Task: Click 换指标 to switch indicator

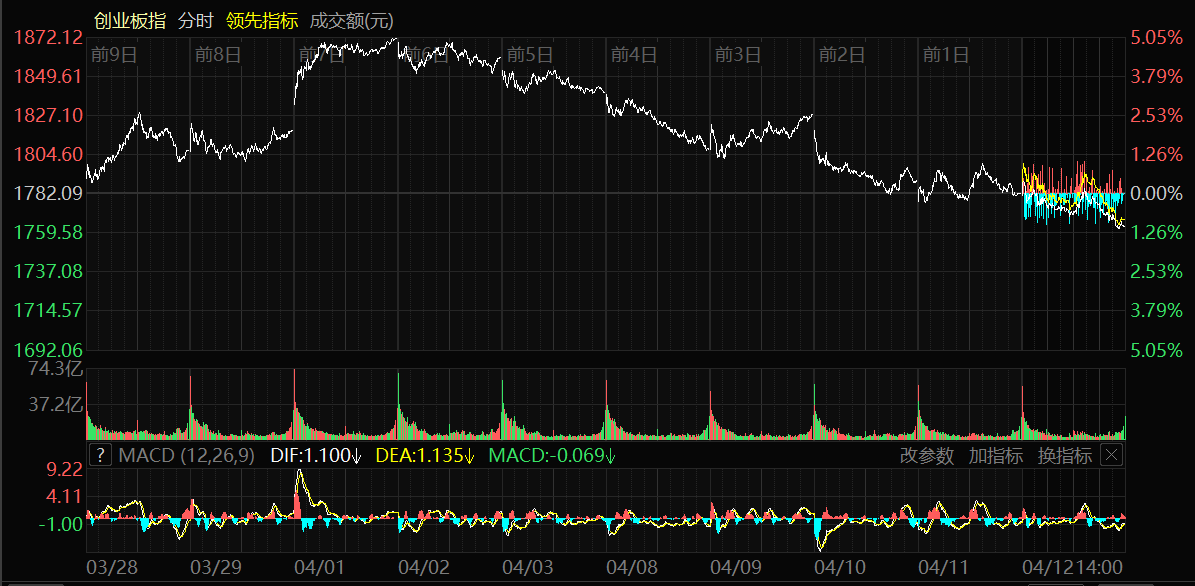Action: [1065, 456]
